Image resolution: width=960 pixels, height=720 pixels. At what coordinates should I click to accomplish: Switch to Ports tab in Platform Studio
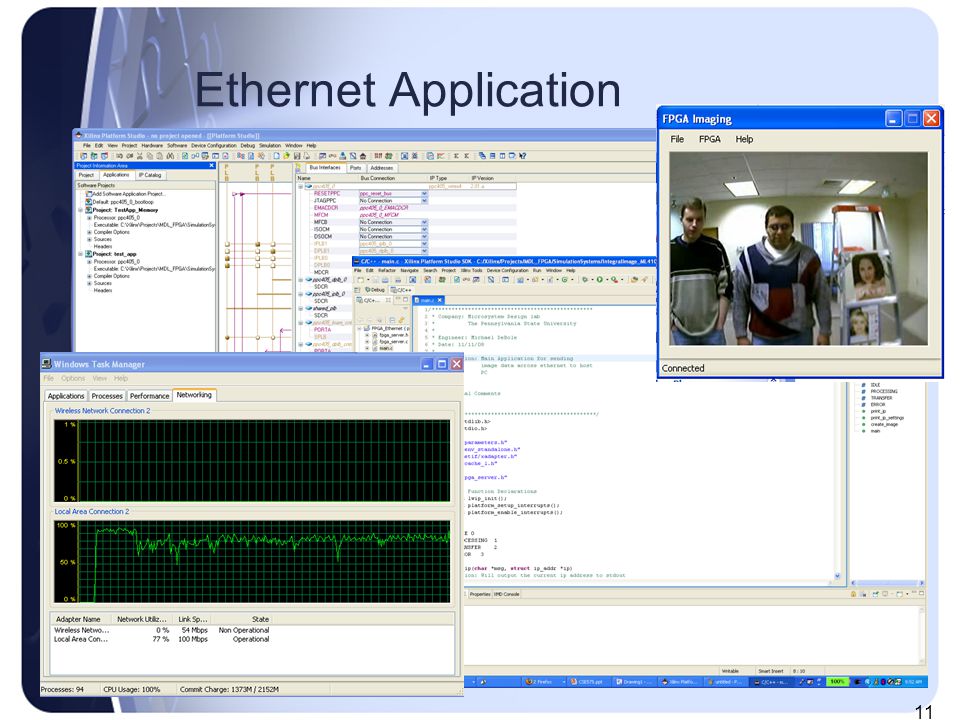click(355, 168)
